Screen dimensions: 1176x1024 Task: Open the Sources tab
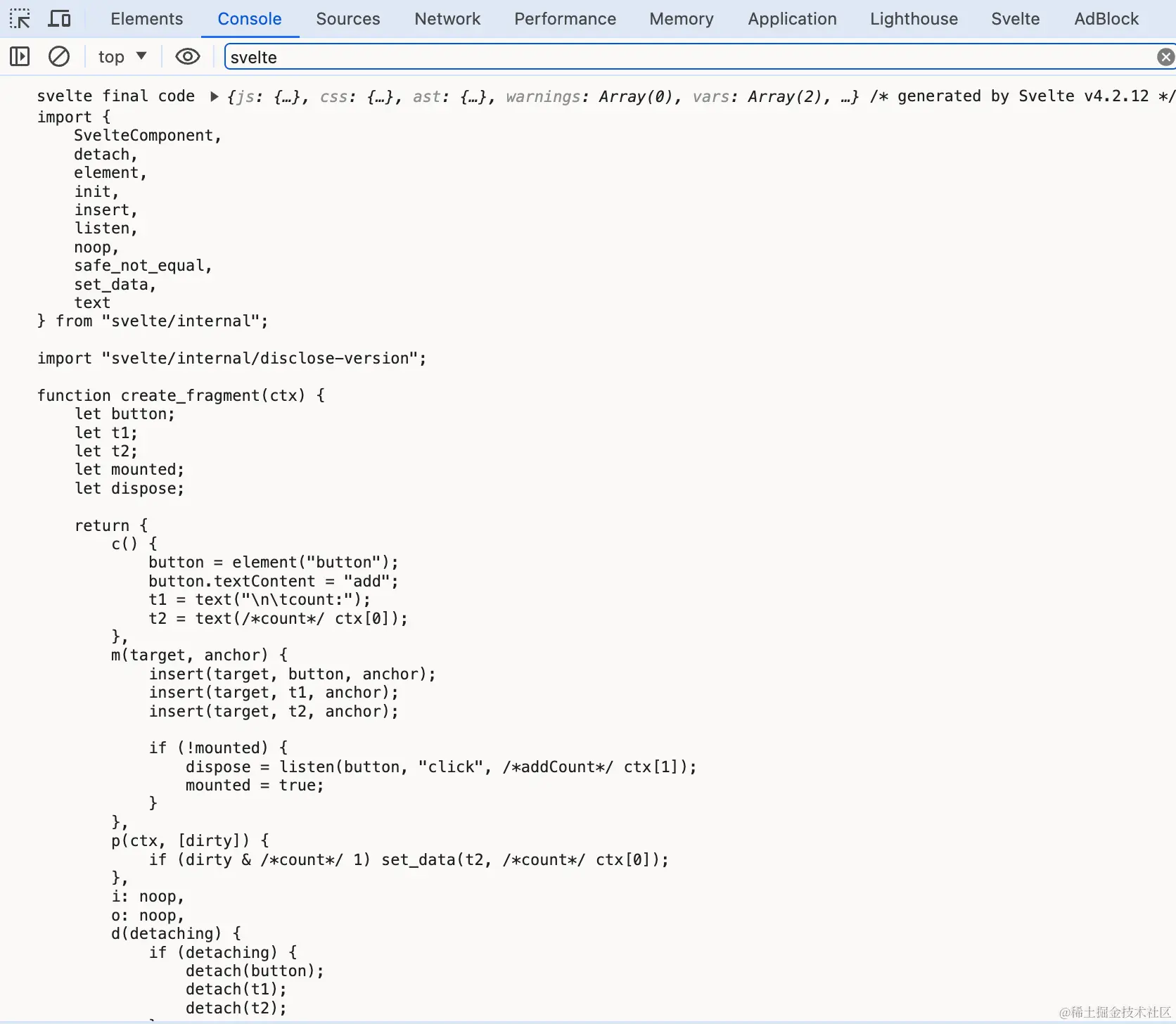click(348, 19)
